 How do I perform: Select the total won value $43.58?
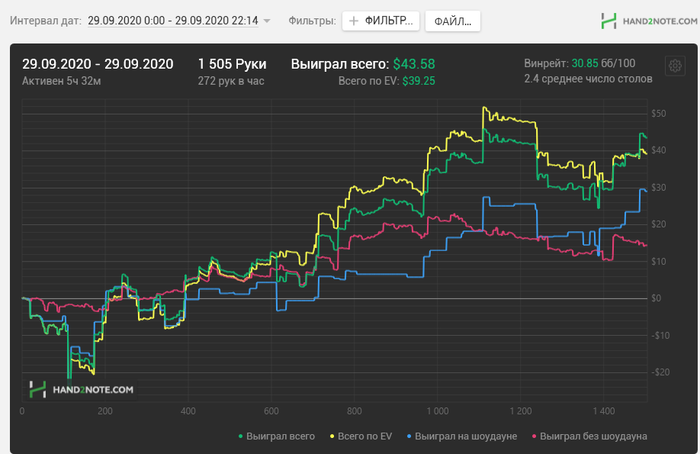tap(414, 64)
